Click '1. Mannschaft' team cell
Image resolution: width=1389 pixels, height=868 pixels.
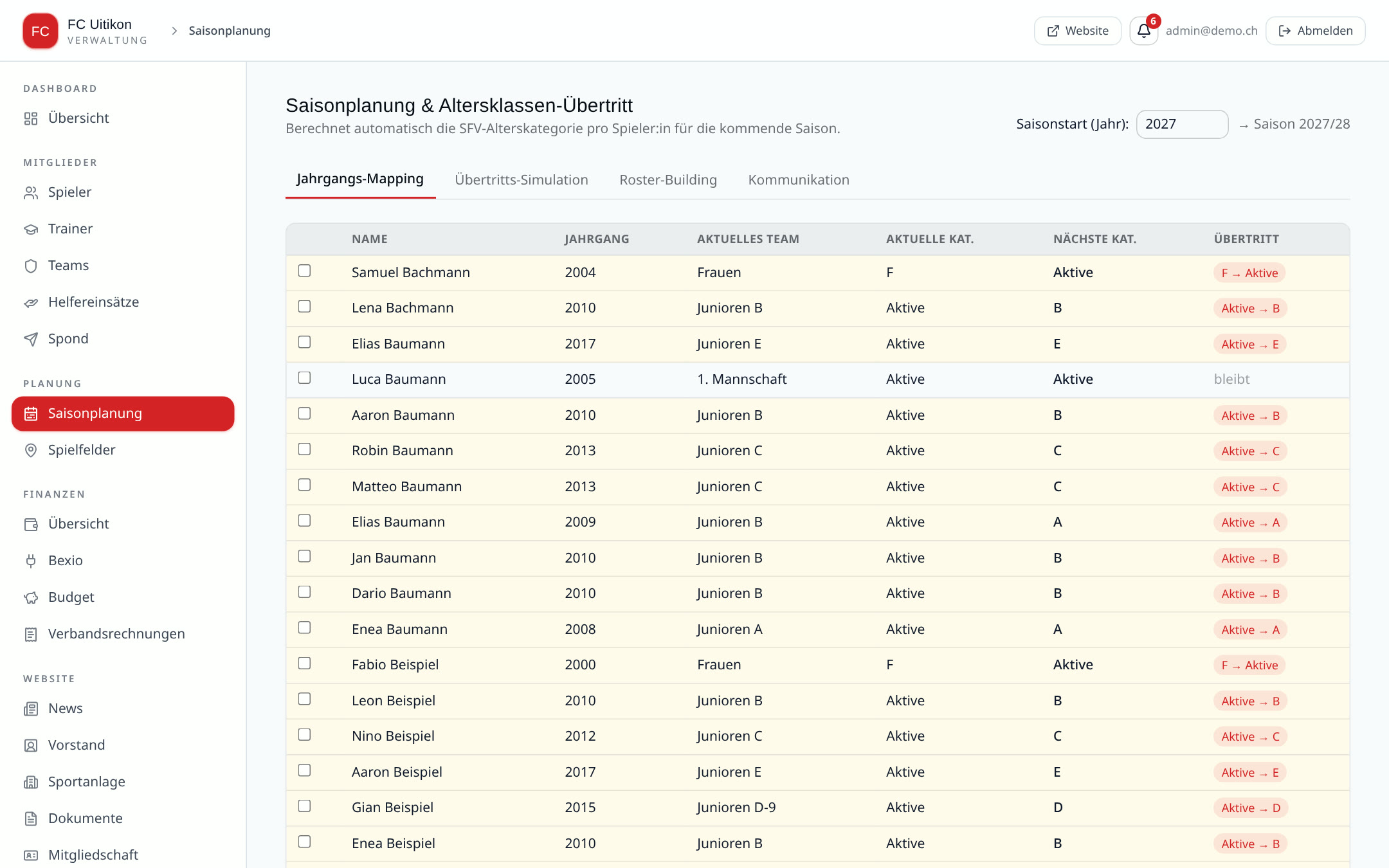(x=741, y=379)
